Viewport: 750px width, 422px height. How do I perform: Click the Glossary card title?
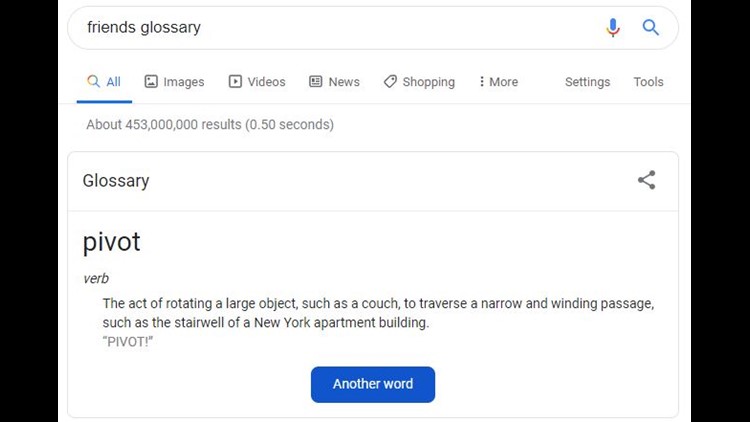[116, 181]
